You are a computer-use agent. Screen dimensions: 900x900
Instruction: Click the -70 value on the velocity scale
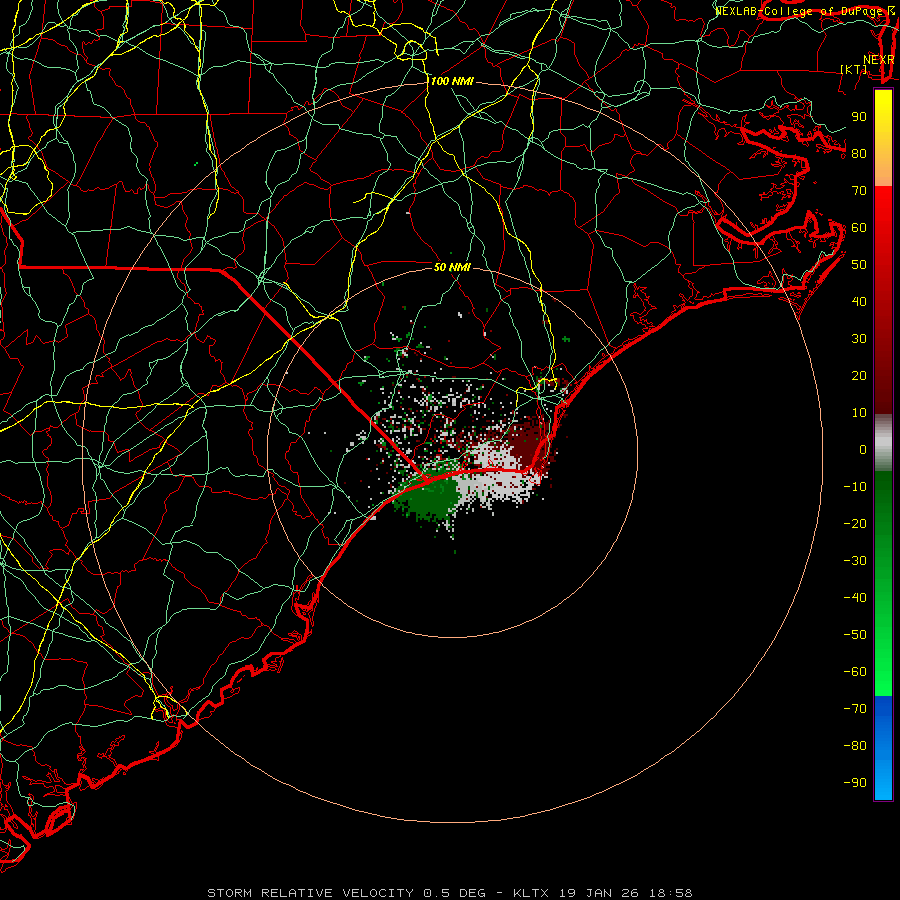point(855,709)
